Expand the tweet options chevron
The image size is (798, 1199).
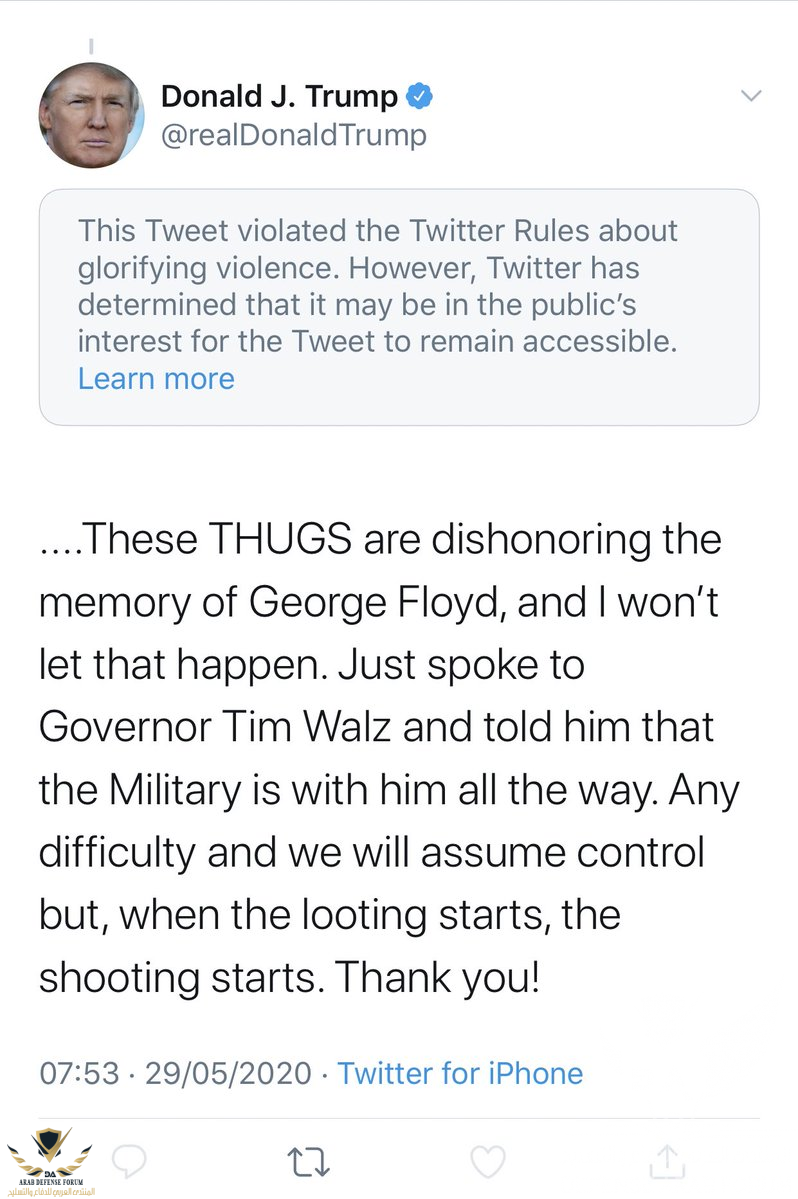click(750, 96)
